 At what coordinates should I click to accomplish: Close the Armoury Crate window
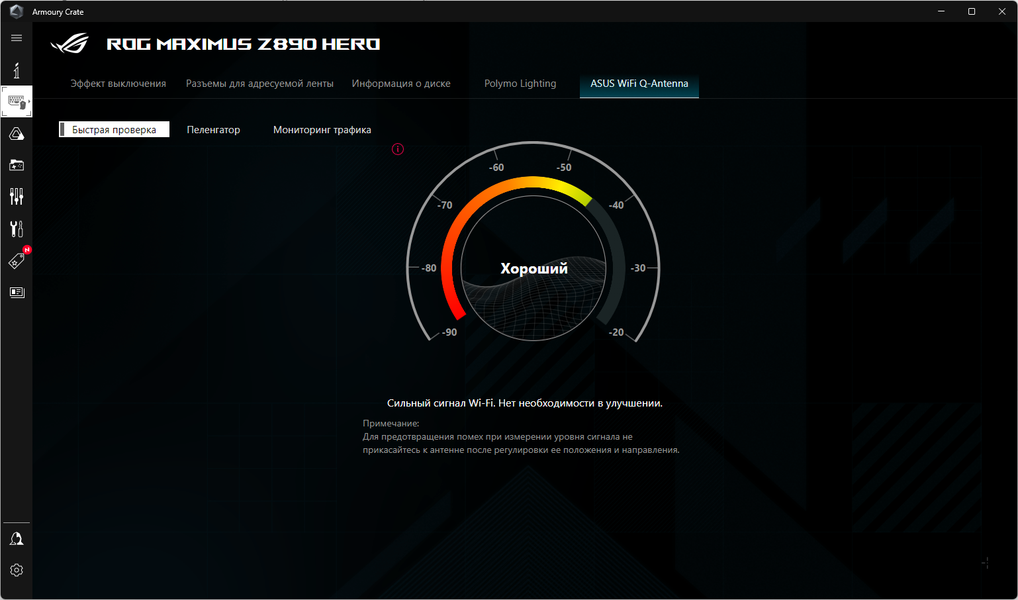click(1002, 12)
